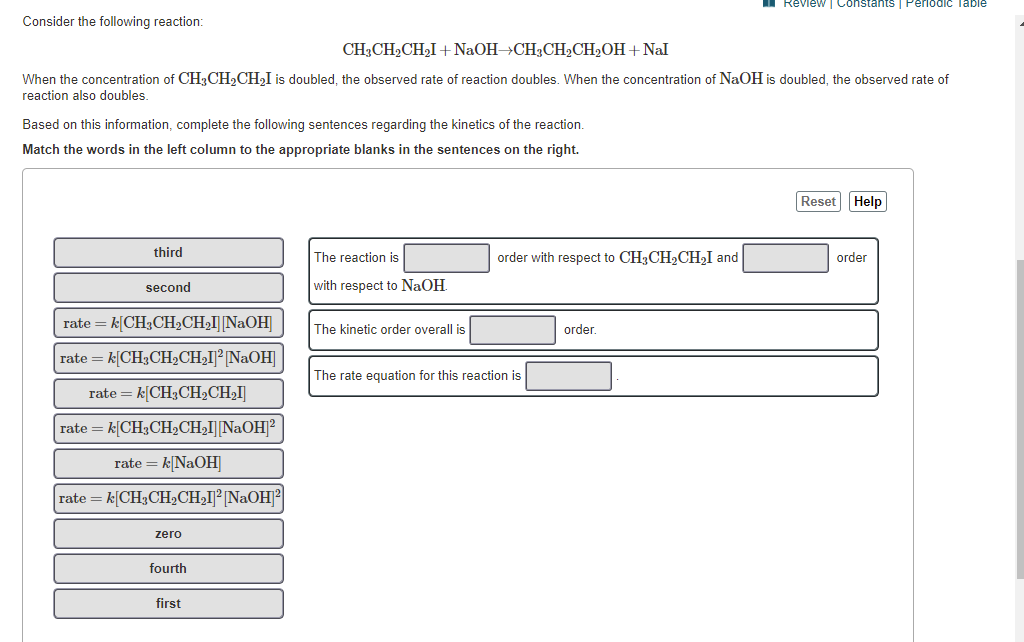Select rate = k[NaOH] tile
The width and height of the screenshot is (1024, 642).
168,463
